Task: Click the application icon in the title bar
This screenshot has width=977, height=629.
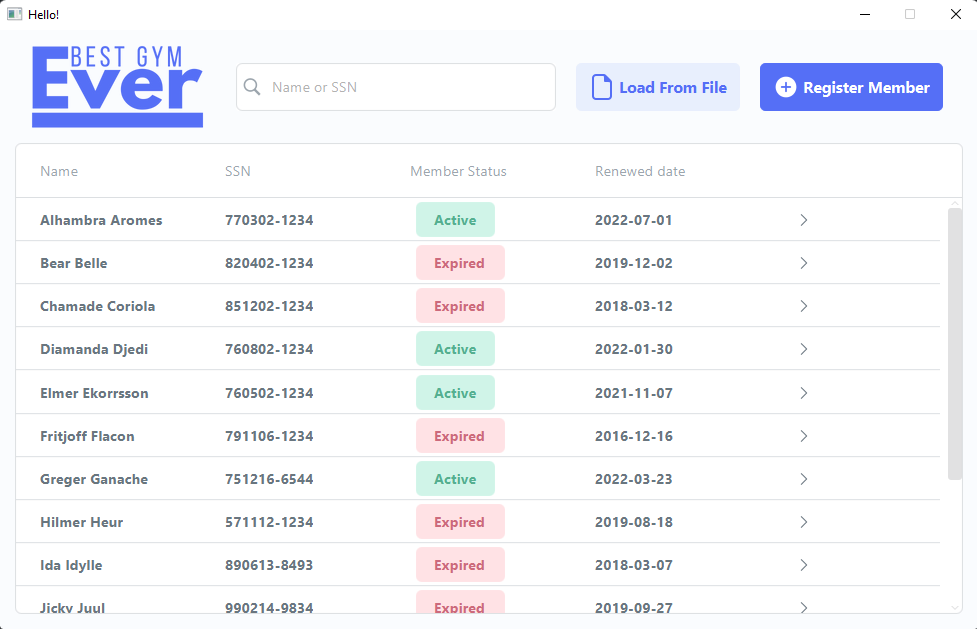Action: point(13,14)
